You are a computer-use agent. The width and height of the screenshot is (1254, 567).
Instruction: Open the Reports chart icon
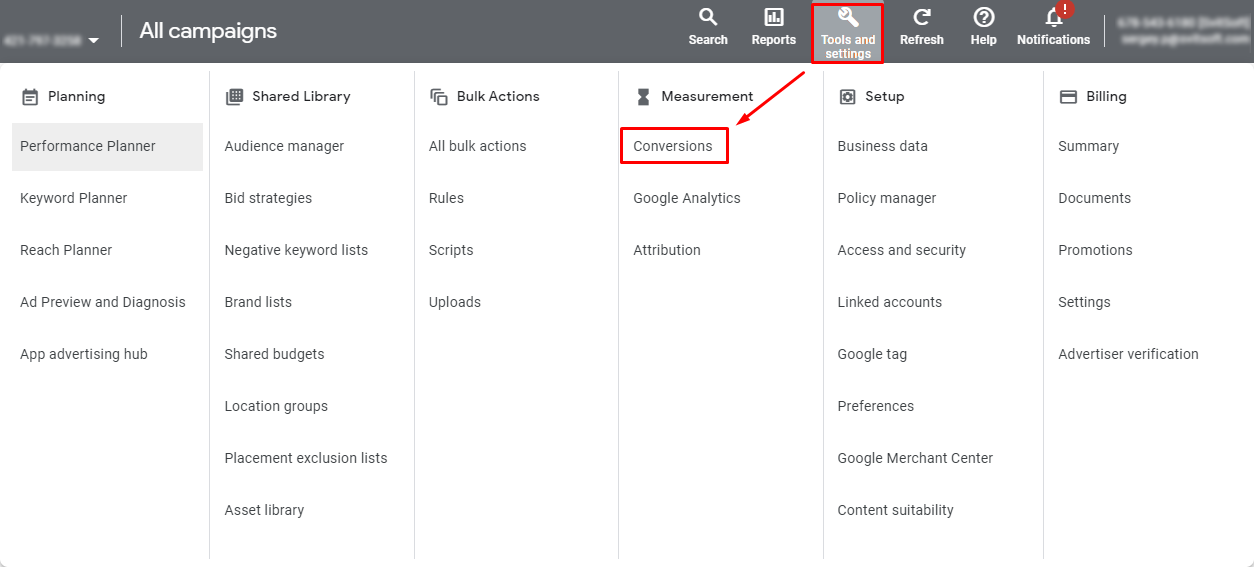[x=774, y=17]
